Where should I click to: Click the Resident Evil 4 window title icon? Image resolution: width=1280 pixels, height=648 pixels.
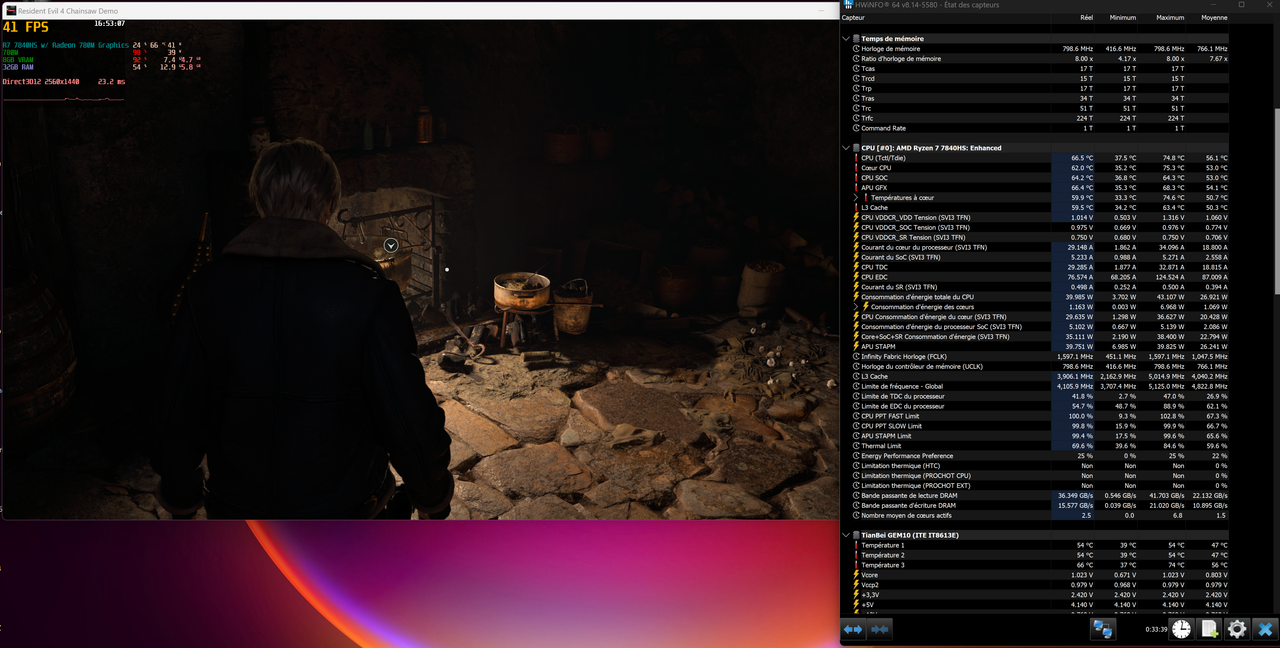(x=10, y=10)
